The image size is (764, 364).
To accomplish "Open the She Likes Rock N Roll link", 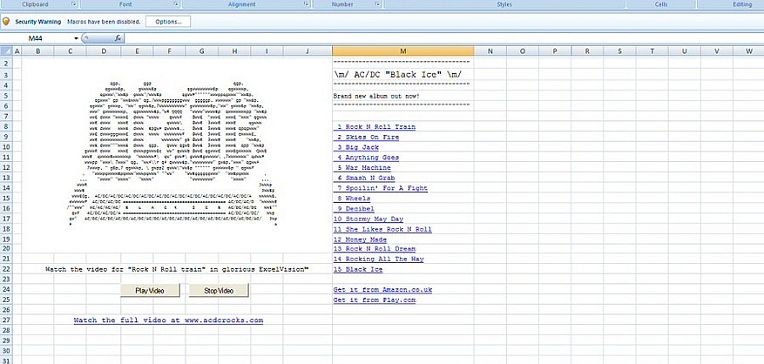I will click(383, 229).
